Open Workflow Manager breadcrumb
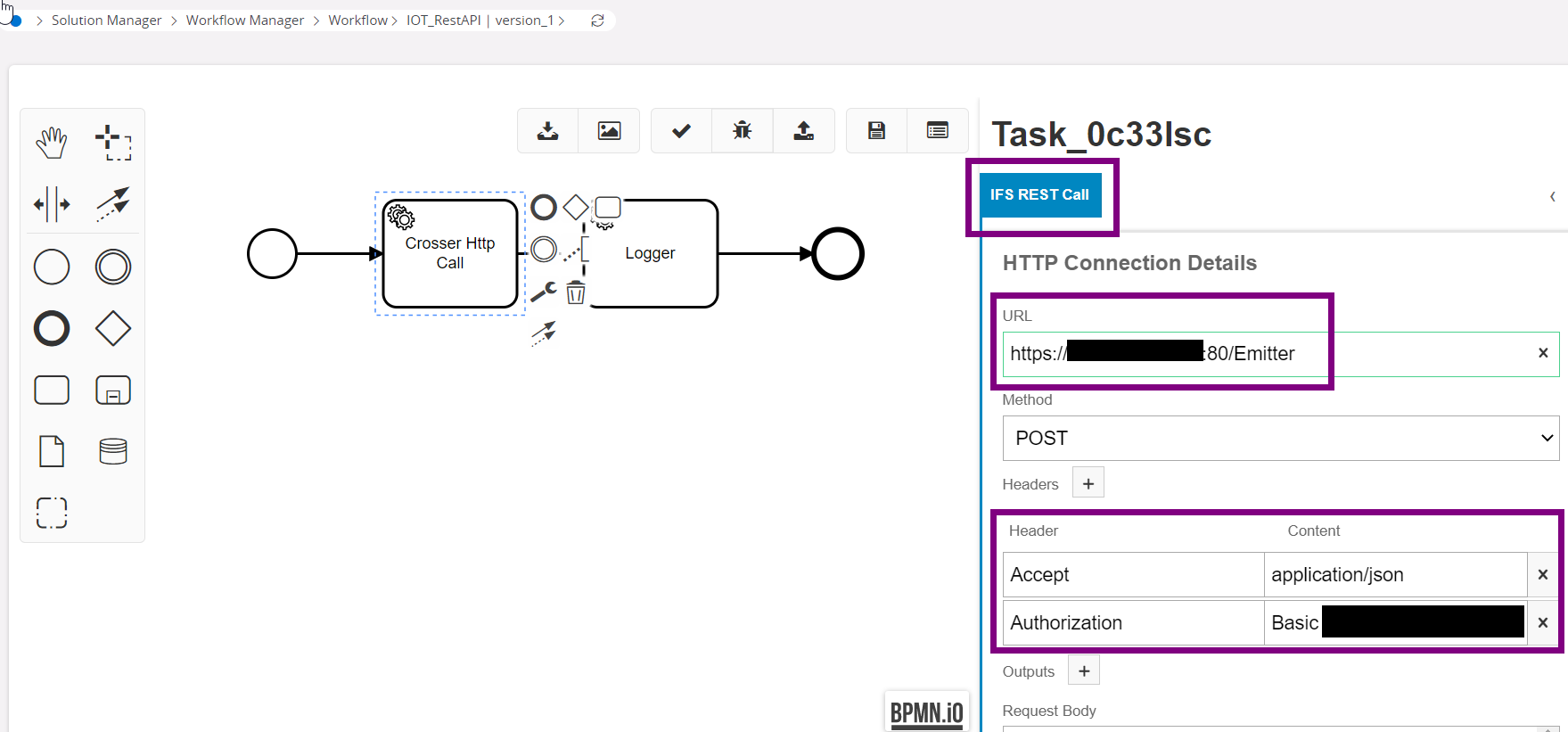Viewport: 1568px width, 732px height. click(x=245, y=21)
